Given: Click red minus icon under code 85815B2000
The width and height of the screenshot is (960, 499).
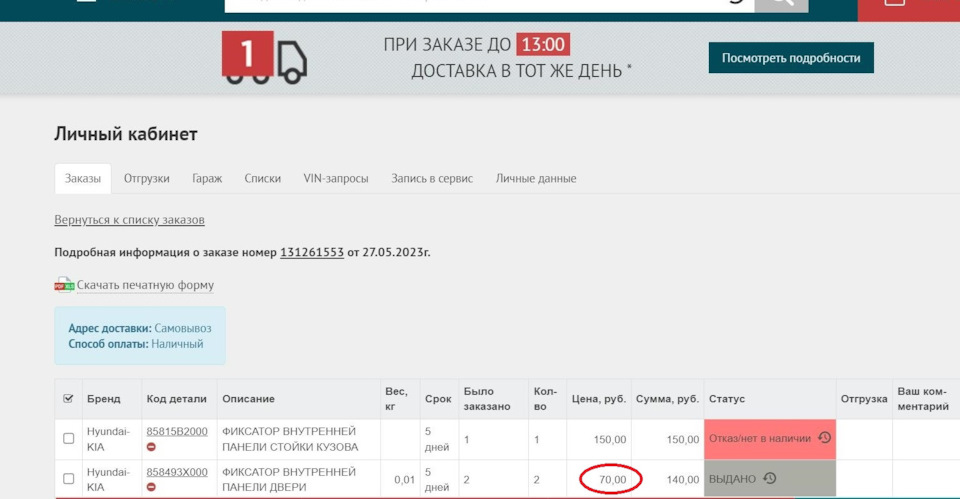Looking at the screenshot, I should (x=151, y=447).
